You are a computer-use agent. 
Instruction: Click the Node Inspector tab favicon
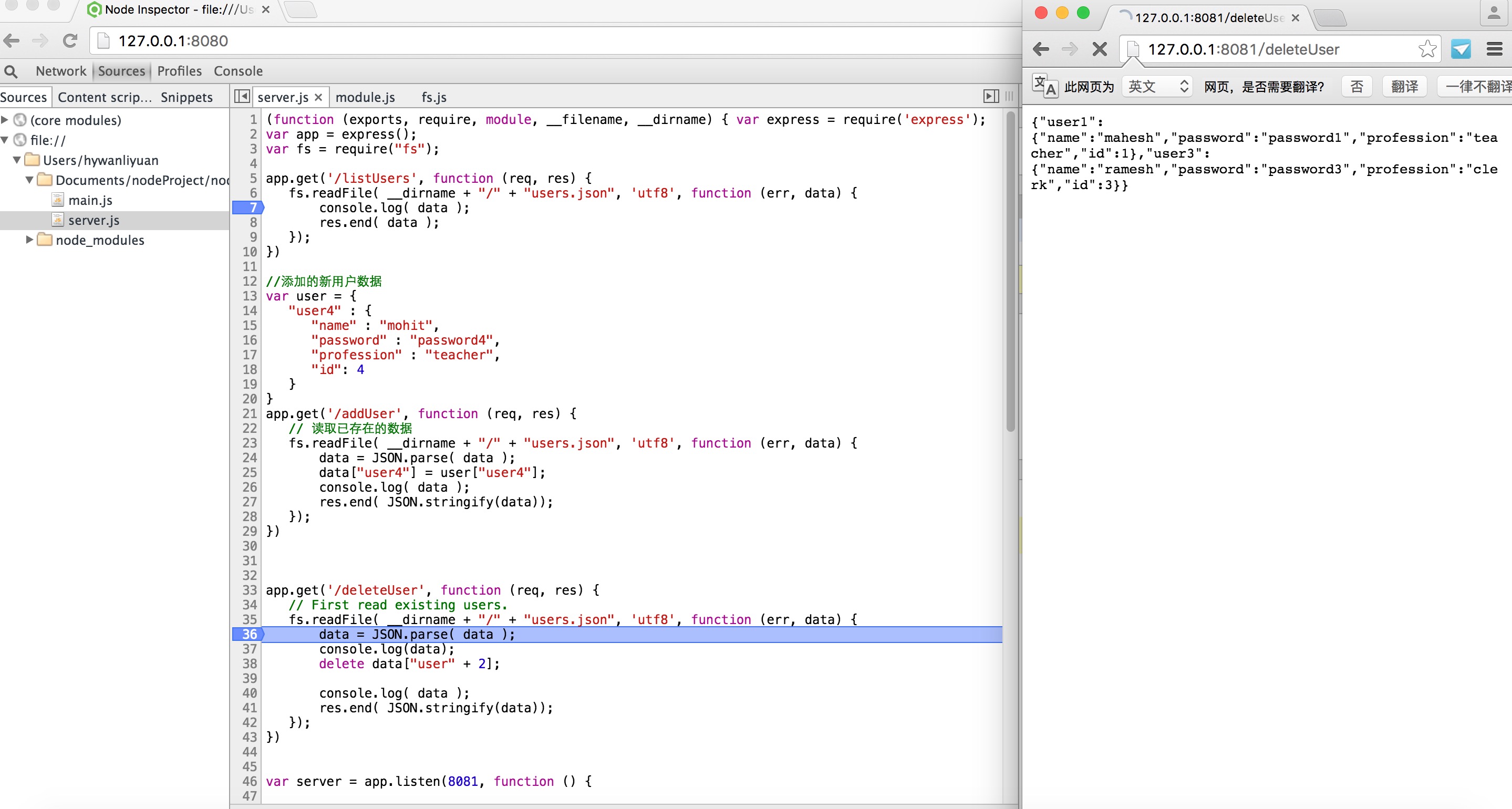tap(94, 9)
